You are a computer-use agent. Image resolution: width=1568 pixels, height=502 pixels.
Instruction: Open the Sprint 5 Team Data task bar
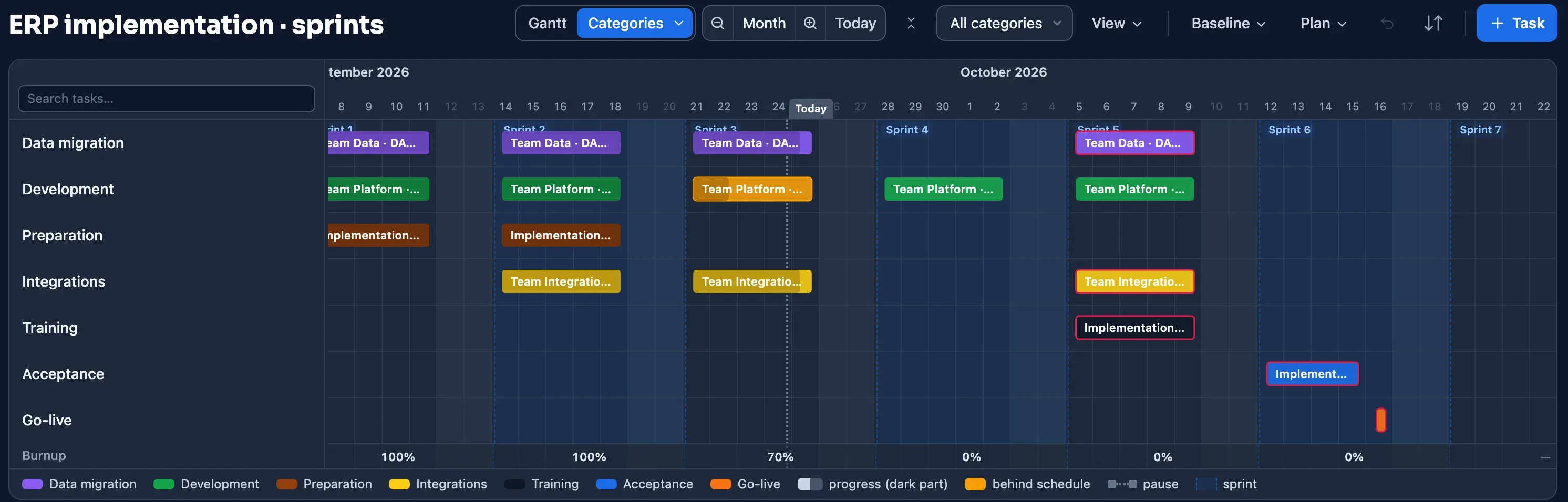tap(1134, 143)
